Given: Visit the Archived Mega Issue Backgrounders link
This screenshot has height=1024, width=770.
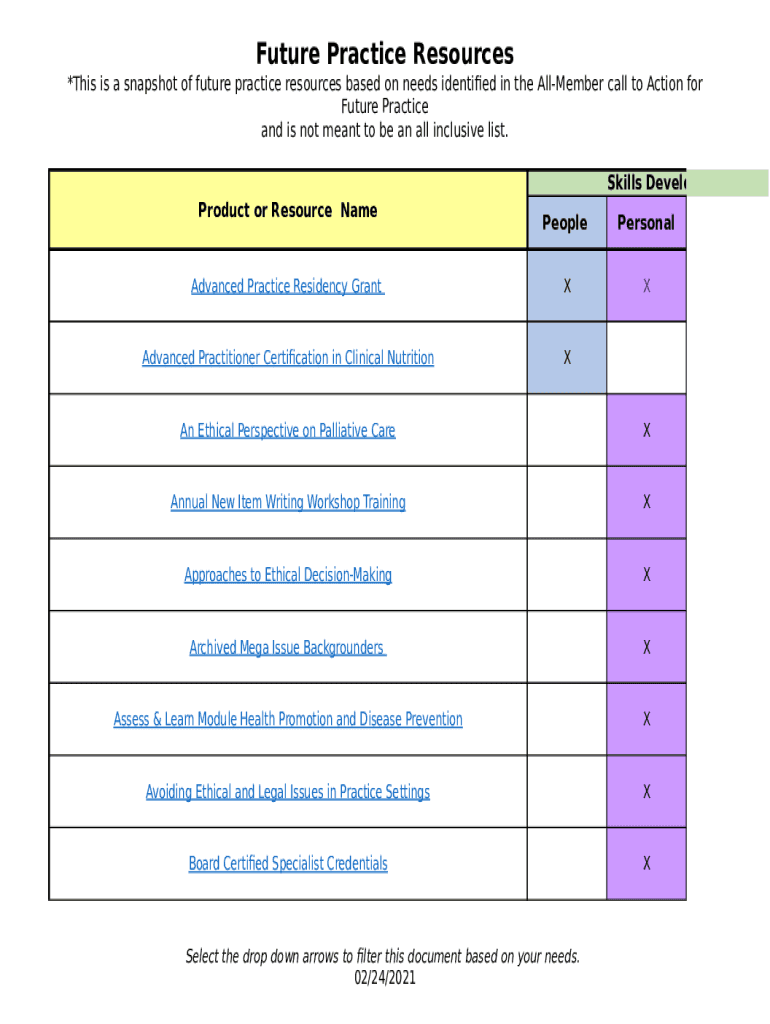Looking at the screenshot, I should click(x=288, y=648).
